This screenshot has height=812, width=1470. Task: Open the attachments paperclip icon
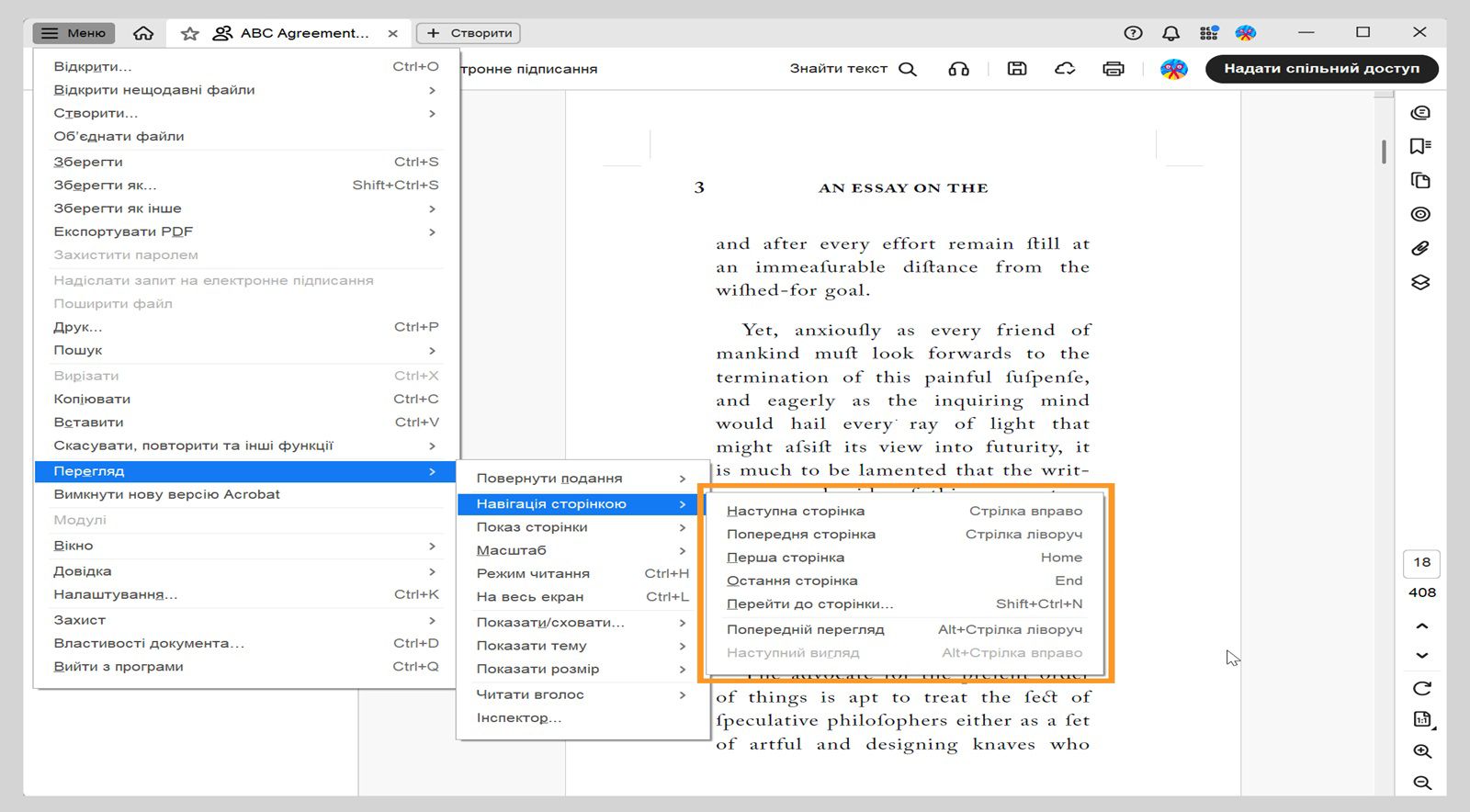coord(1420,249)
